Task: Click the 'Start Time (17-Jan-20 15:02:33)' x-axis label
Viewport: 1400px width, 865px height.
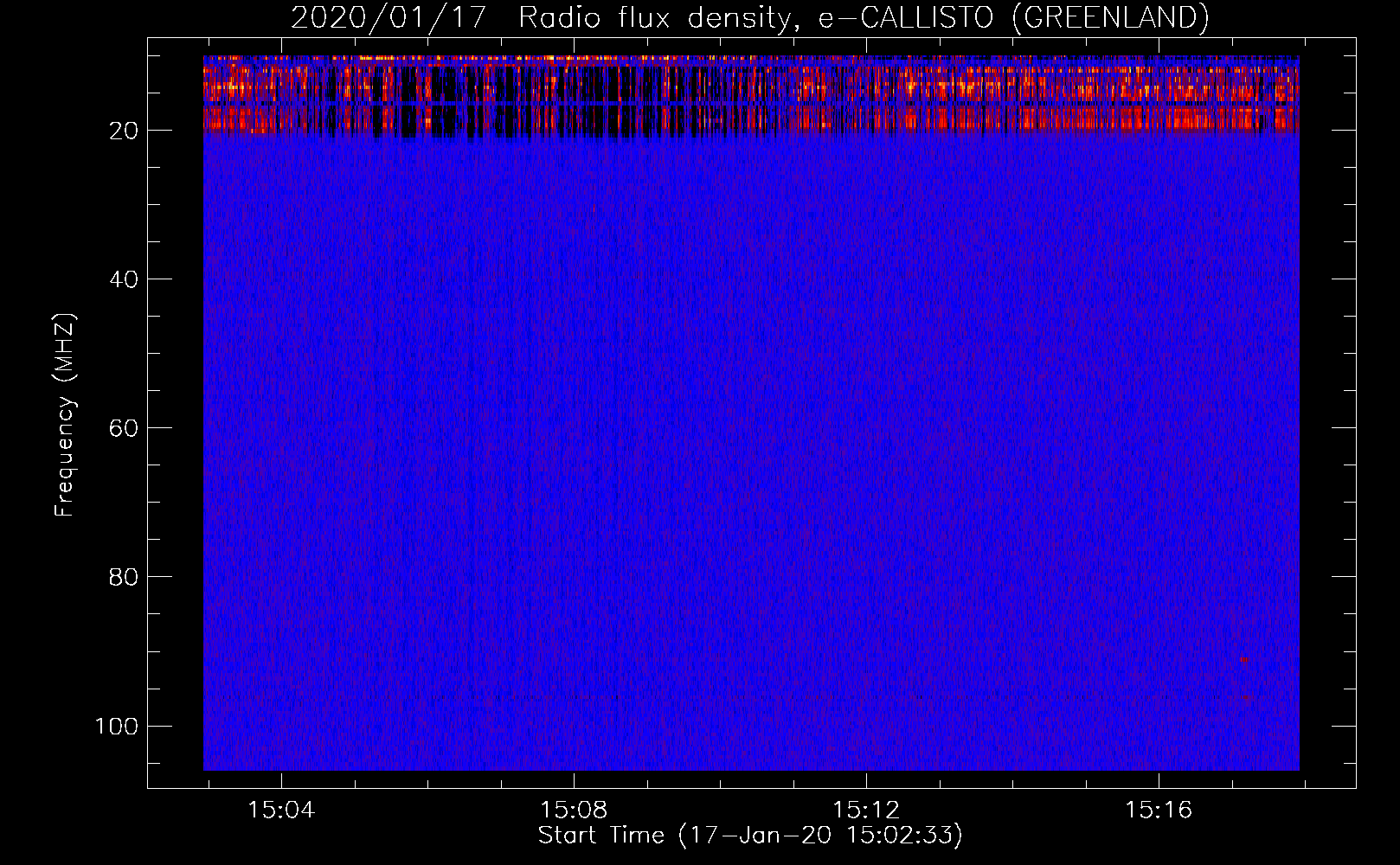Action: click(749, 836)
